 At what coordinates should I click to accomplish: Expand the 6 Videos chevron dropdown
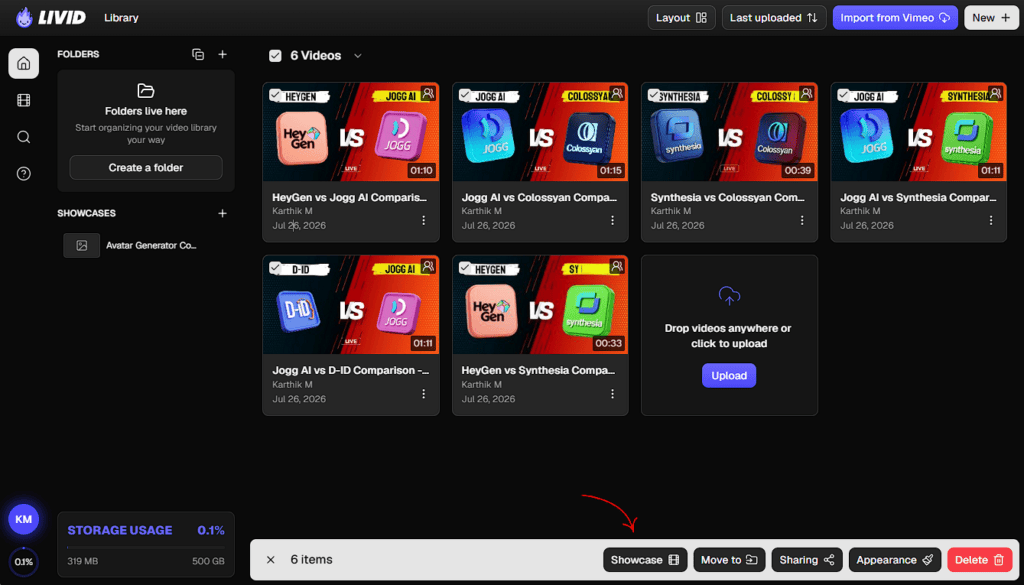point(357,56)
